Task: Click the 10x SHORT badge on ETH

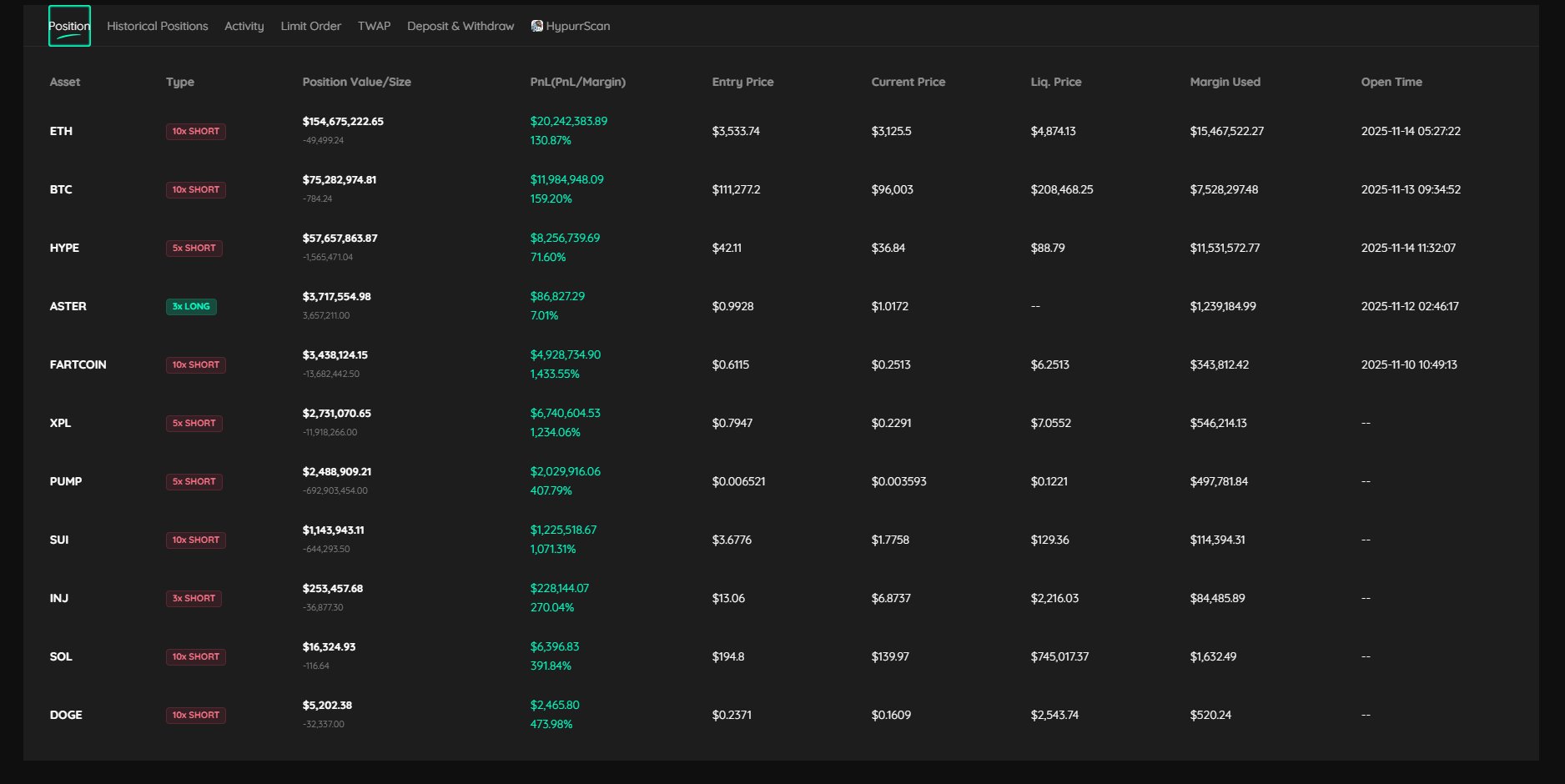Action: 196,131
